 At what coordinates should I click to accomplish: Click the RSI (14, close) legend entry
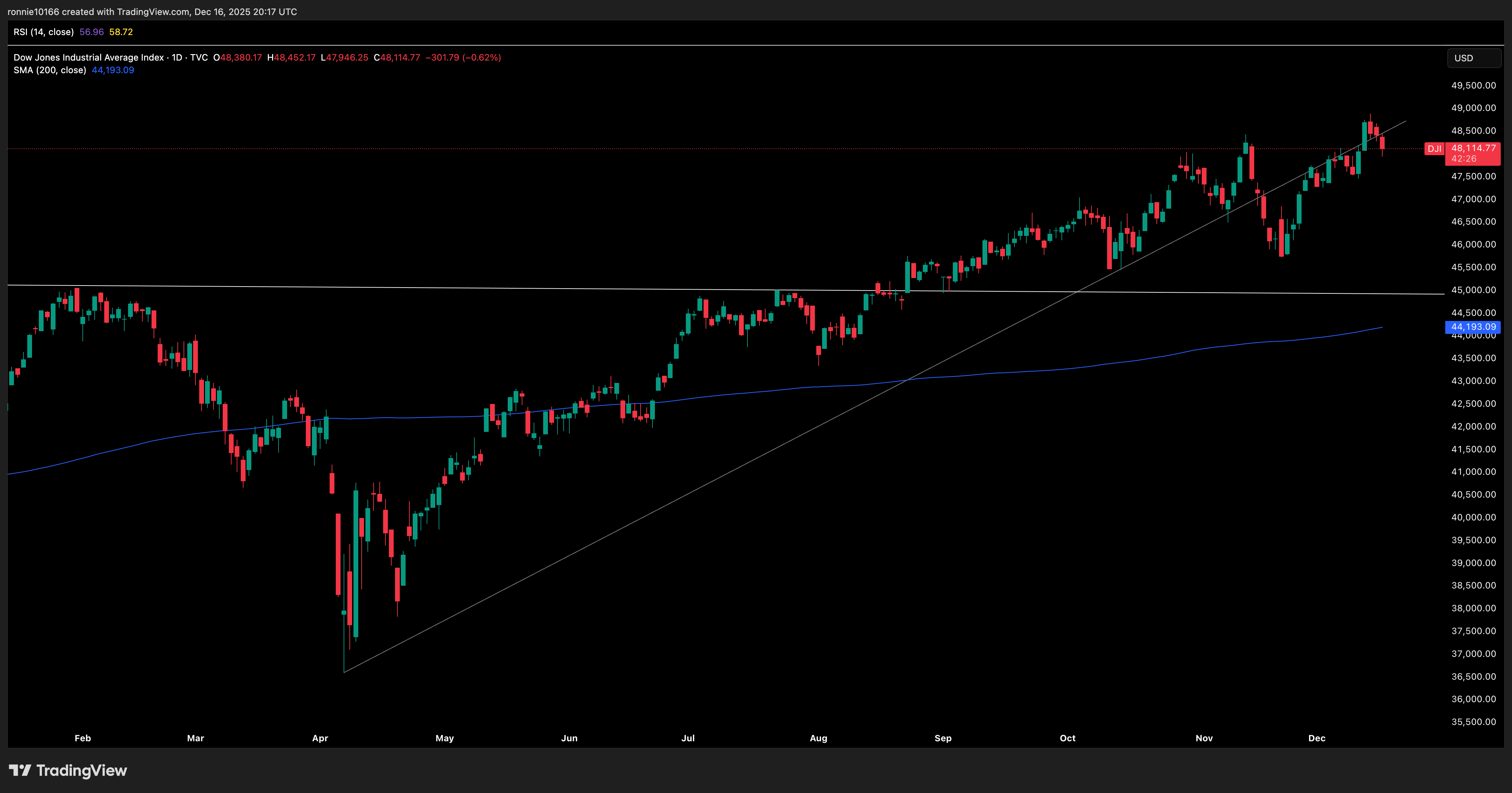click(x=44, y=32)
